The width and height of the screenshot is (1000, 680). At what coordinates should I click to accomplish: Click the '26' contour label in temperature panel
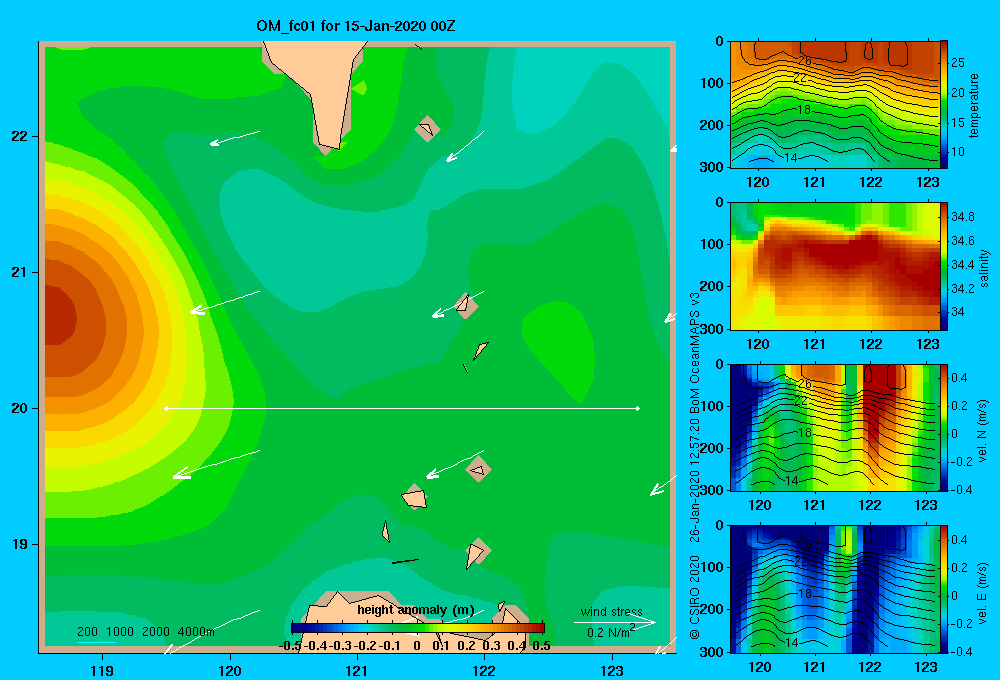tap(804, 61)
